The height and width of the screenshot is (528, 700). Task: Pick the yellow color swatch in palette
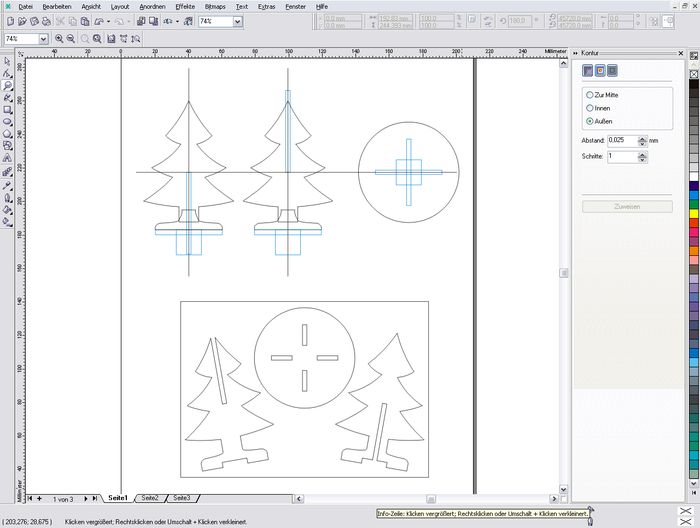(x=694, y=212)
